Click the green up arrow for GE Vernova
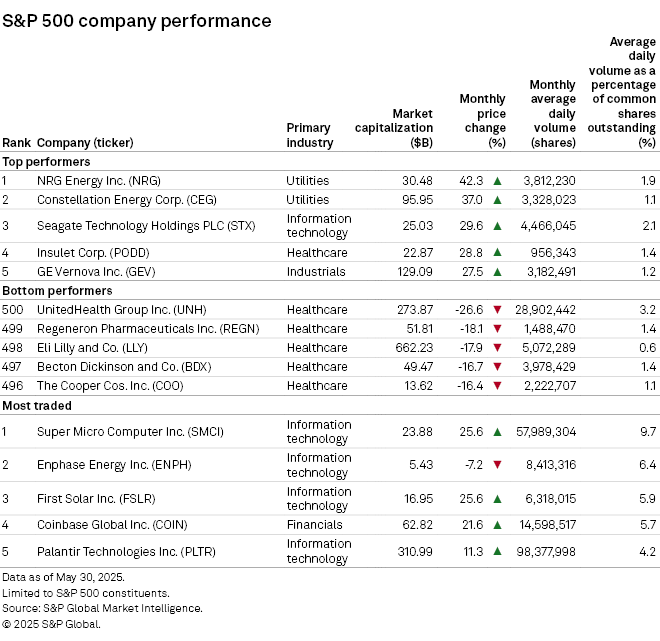Screen dimensions: 660x641 496,272
